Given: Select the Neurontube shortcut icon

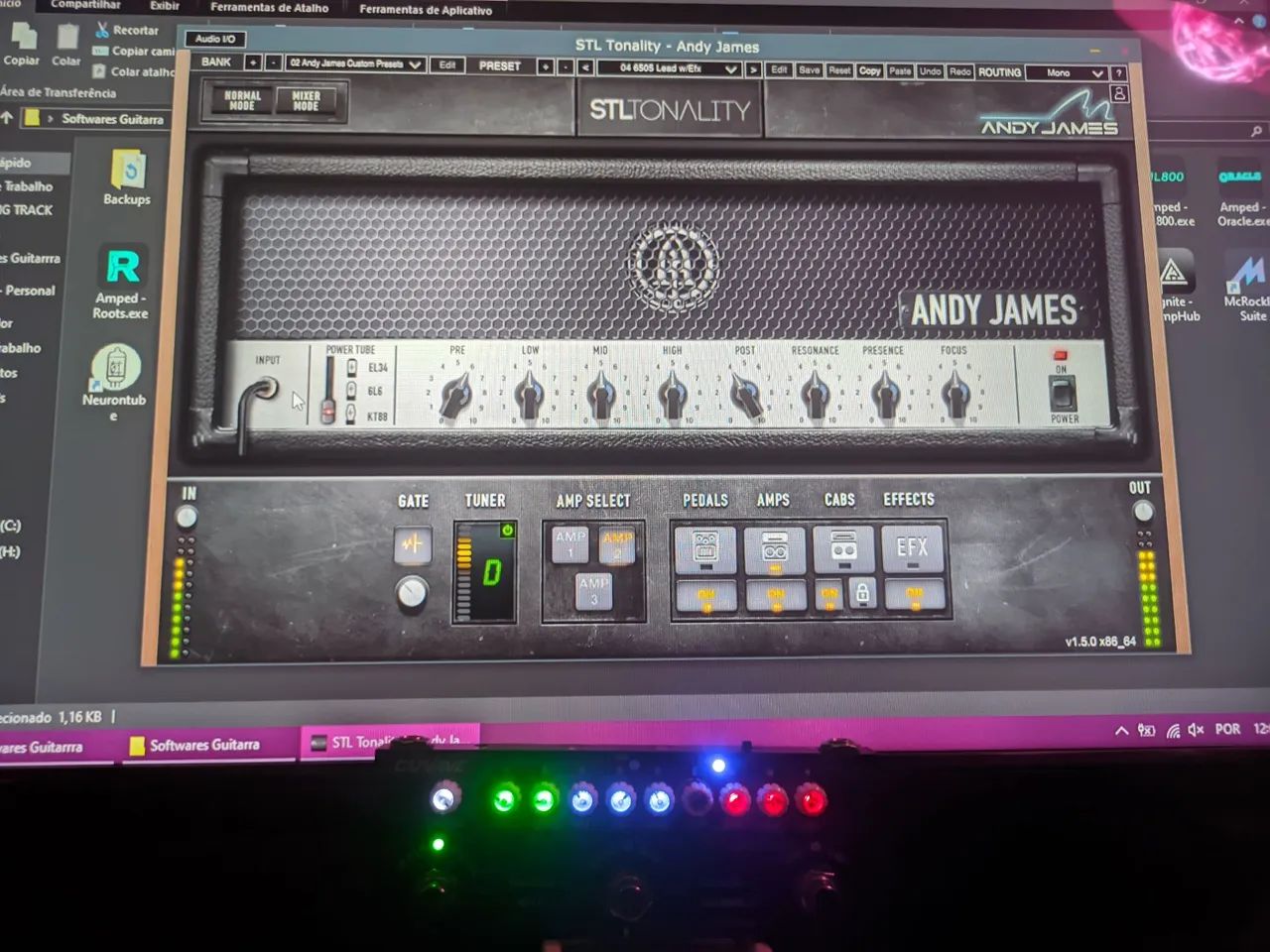Looking at the screenshot, I should point(114,382).
